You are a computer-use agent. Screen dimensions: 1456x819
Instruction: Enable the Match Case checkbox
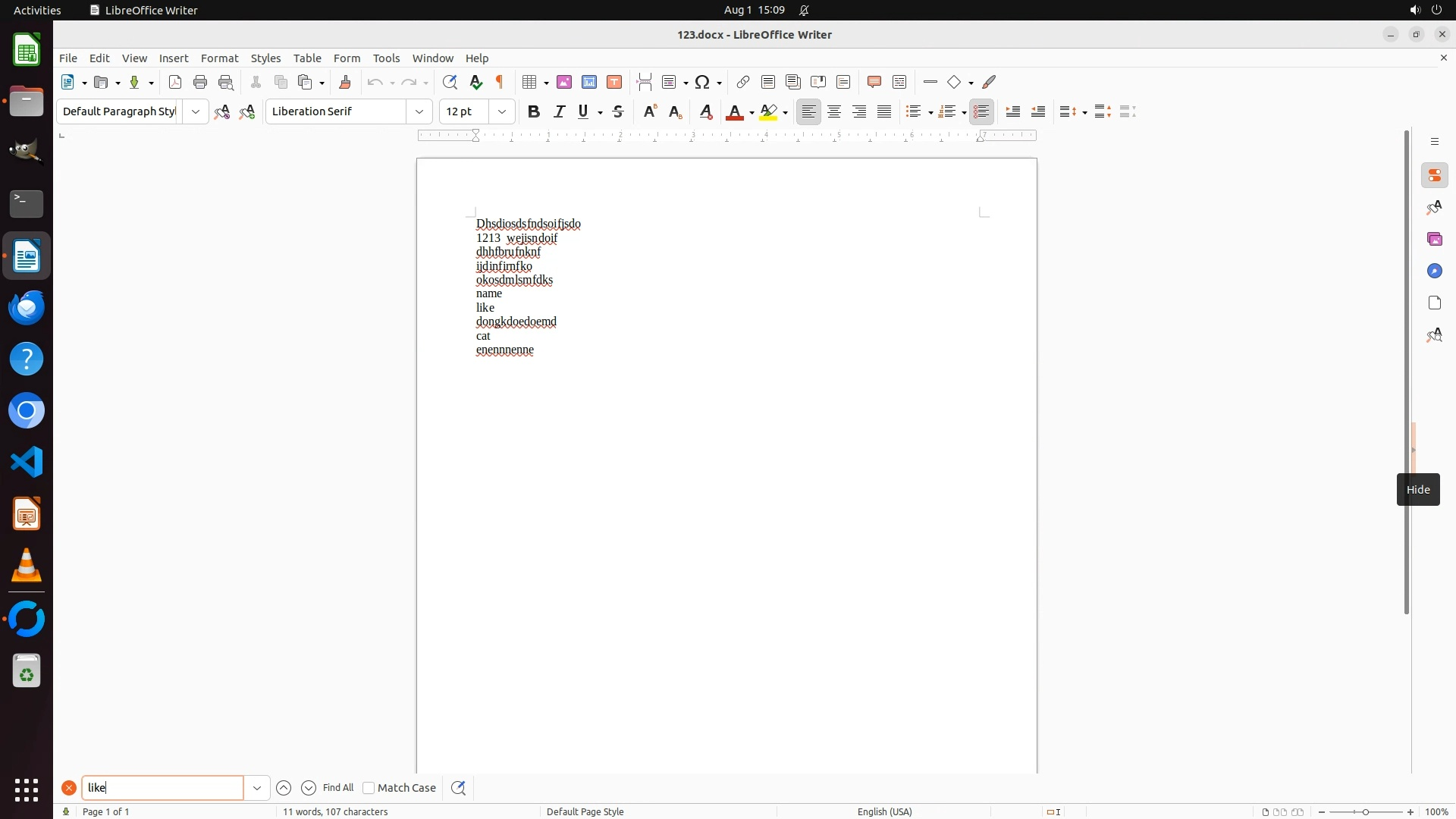369,788
